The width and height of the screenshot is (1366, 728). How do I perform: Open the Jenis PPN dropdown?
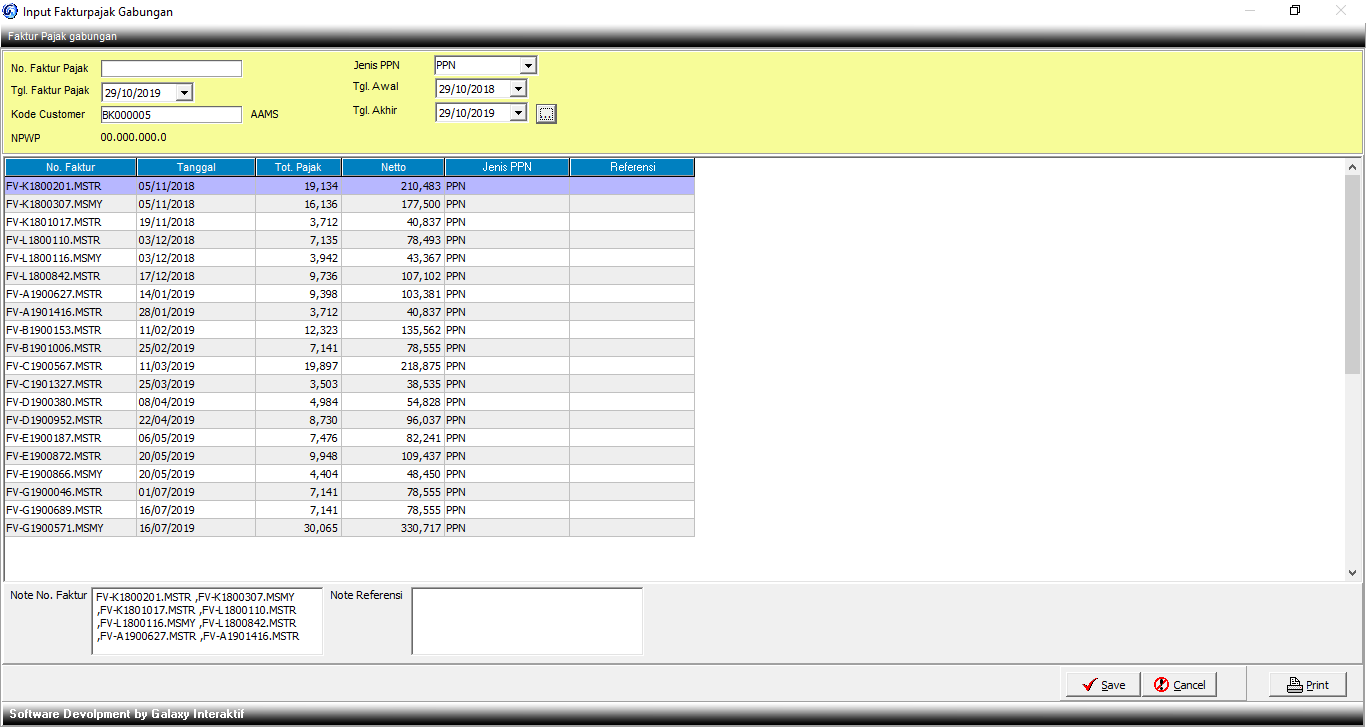tap(528, 66)
